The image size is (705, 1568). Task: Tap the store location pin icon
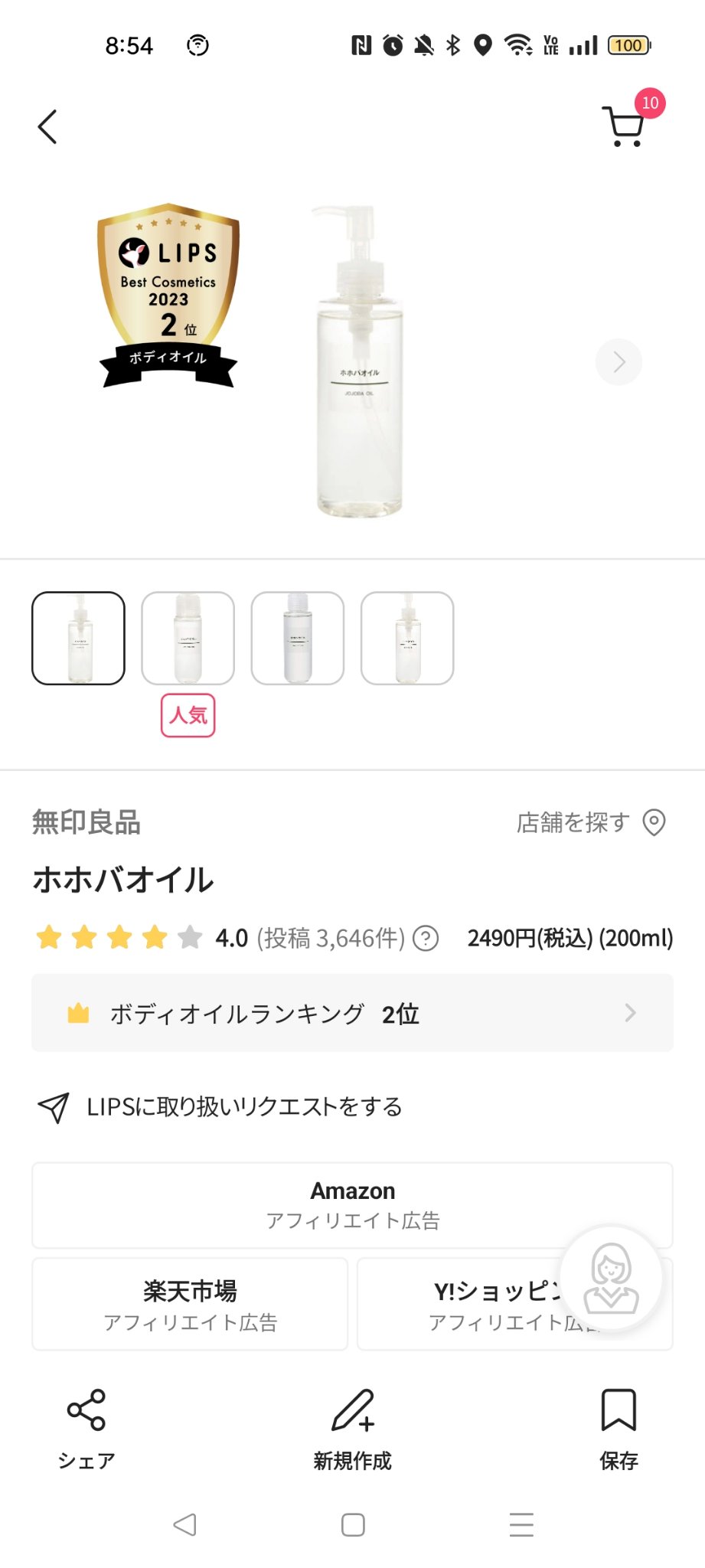tap(654, 822)
